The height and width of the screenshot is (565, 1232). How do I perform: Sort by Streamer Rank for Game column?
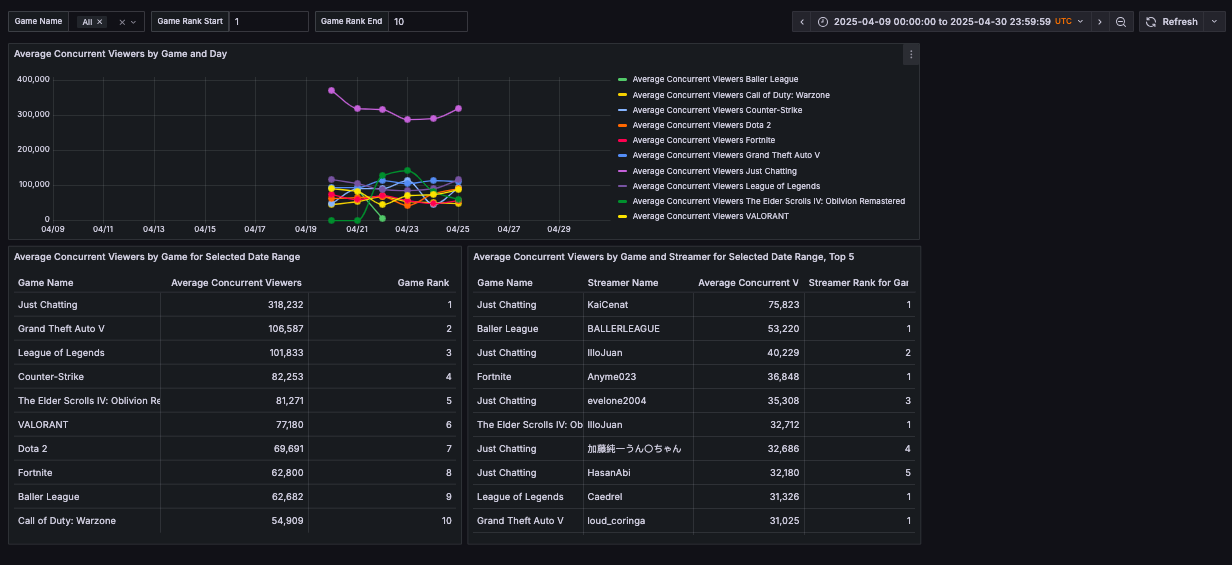pyautogui.click(x=858, y=283)
